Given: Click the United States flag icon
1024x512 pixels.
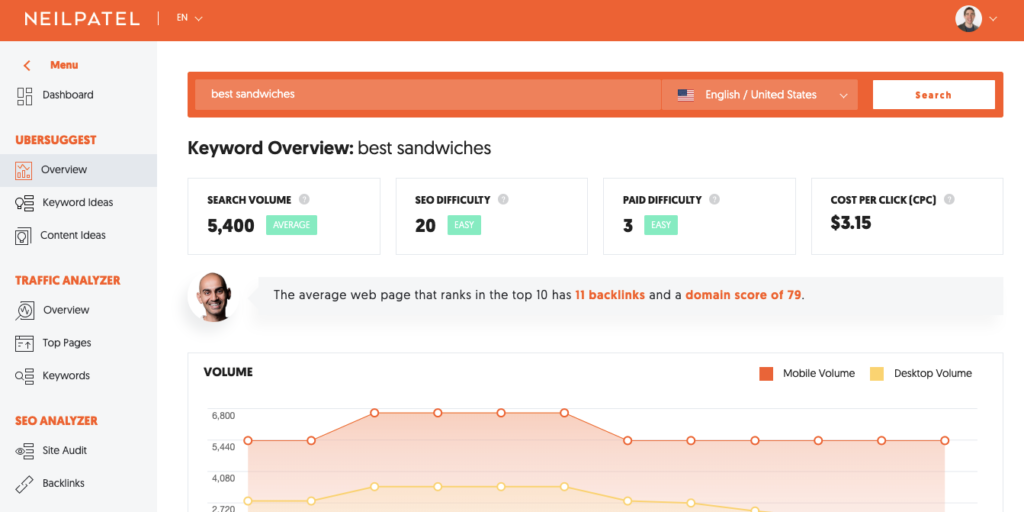Looking at the screenshot, I should (x=686, y=95).
